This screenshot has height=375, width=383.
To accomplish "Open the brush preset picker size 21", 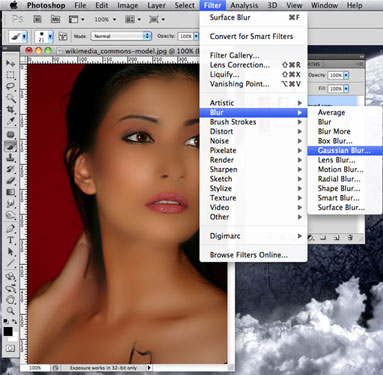I will click(x=44, y=36).
